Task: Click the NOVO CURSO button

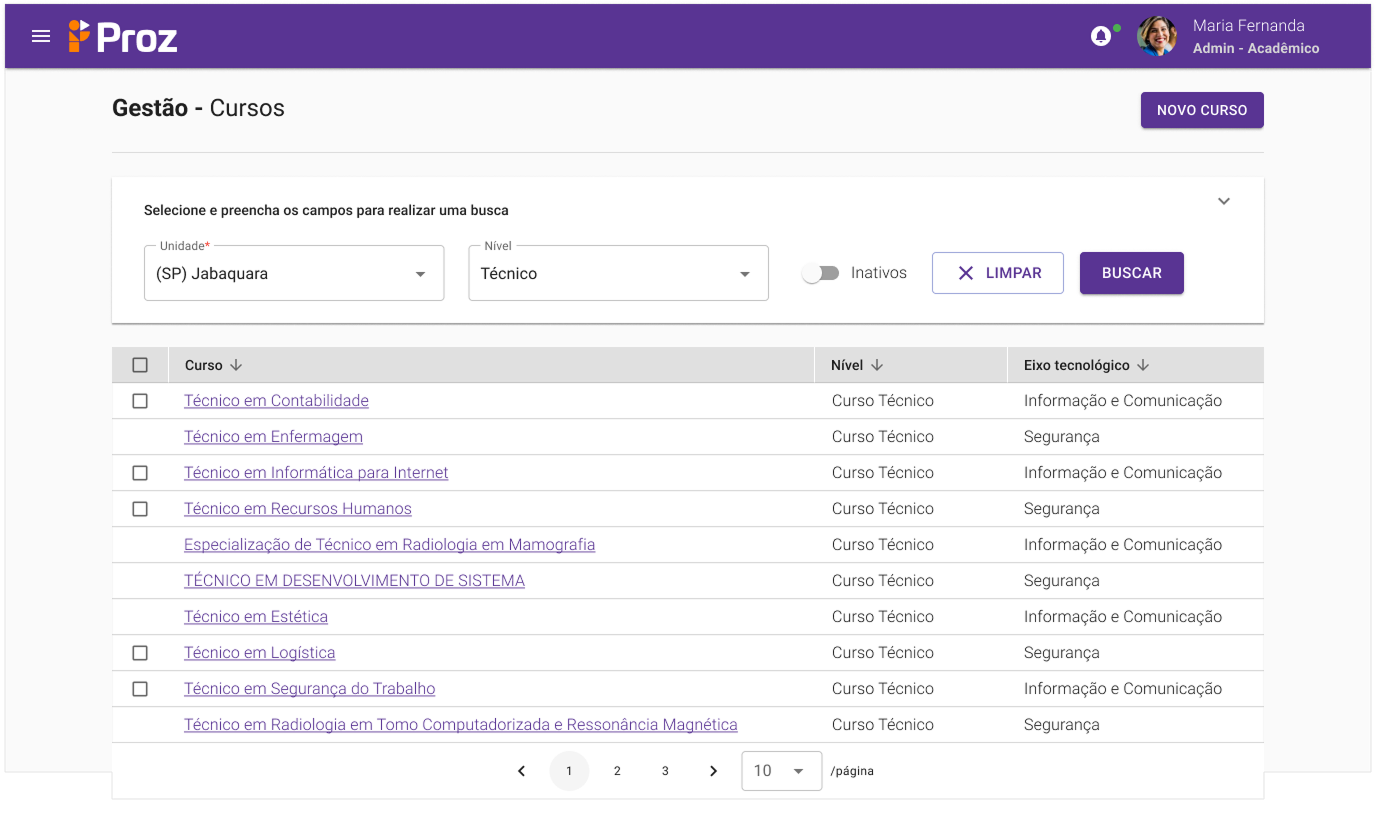Action: [1202, 110]
